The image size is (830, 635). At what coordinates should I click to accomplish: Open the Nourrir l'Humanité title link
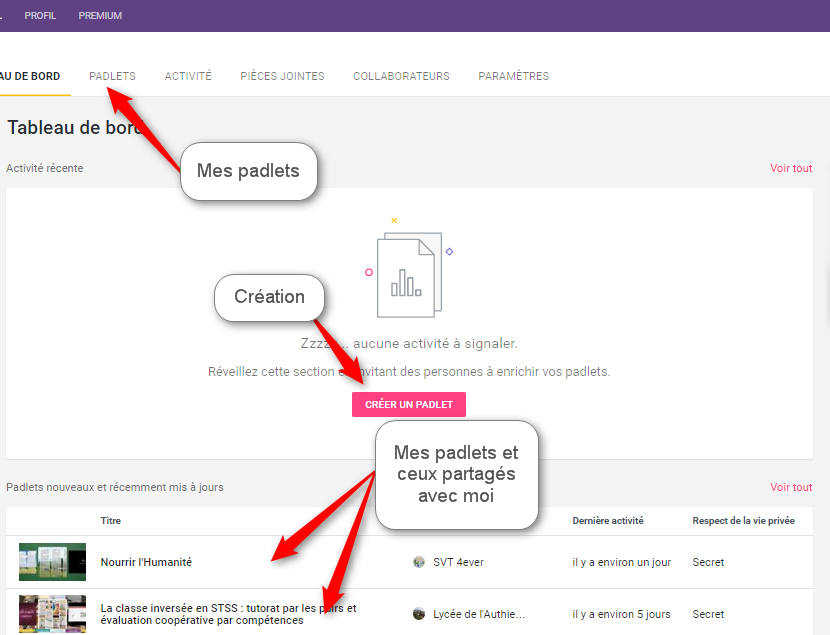coord(146,562)
